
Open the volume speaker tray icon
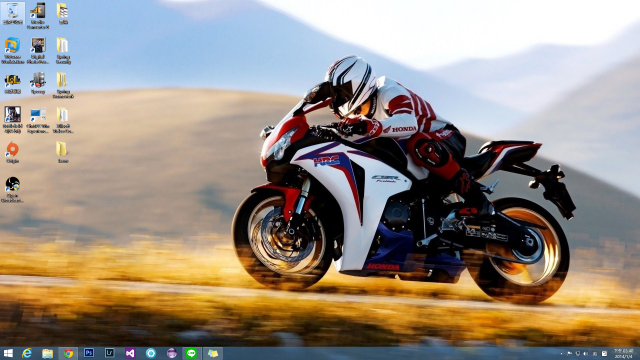point(586,354)
